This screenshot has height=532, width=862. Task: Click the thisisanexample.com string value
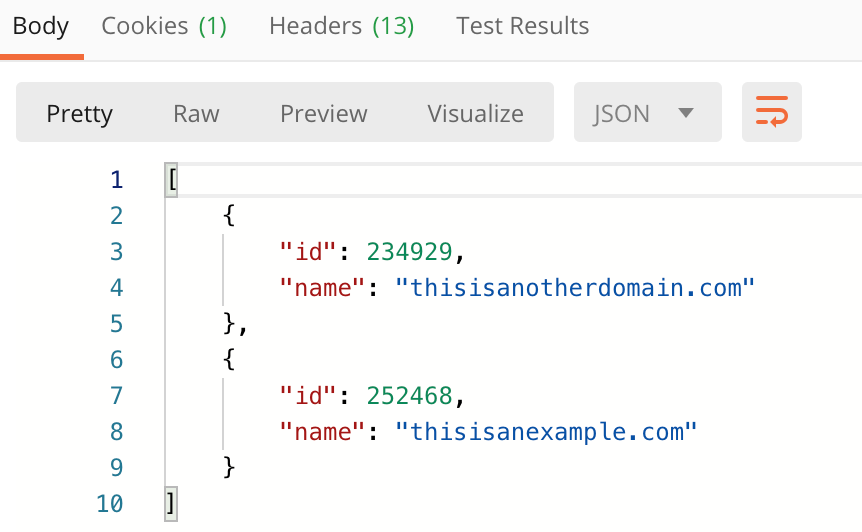click(546, 432)
